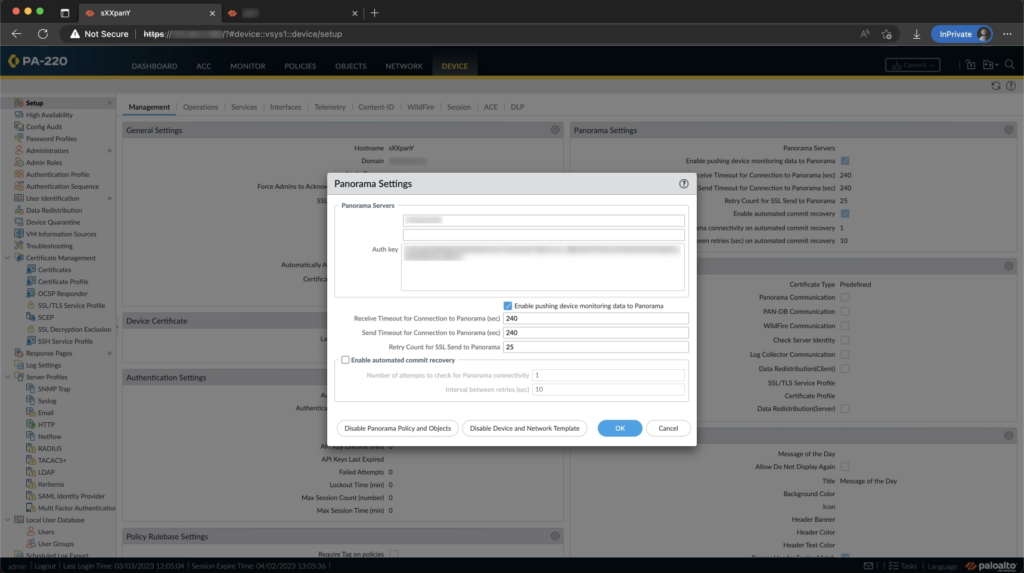Open Troubleshooting in sidebar
1024x573 pixels.
coord(49,246)
